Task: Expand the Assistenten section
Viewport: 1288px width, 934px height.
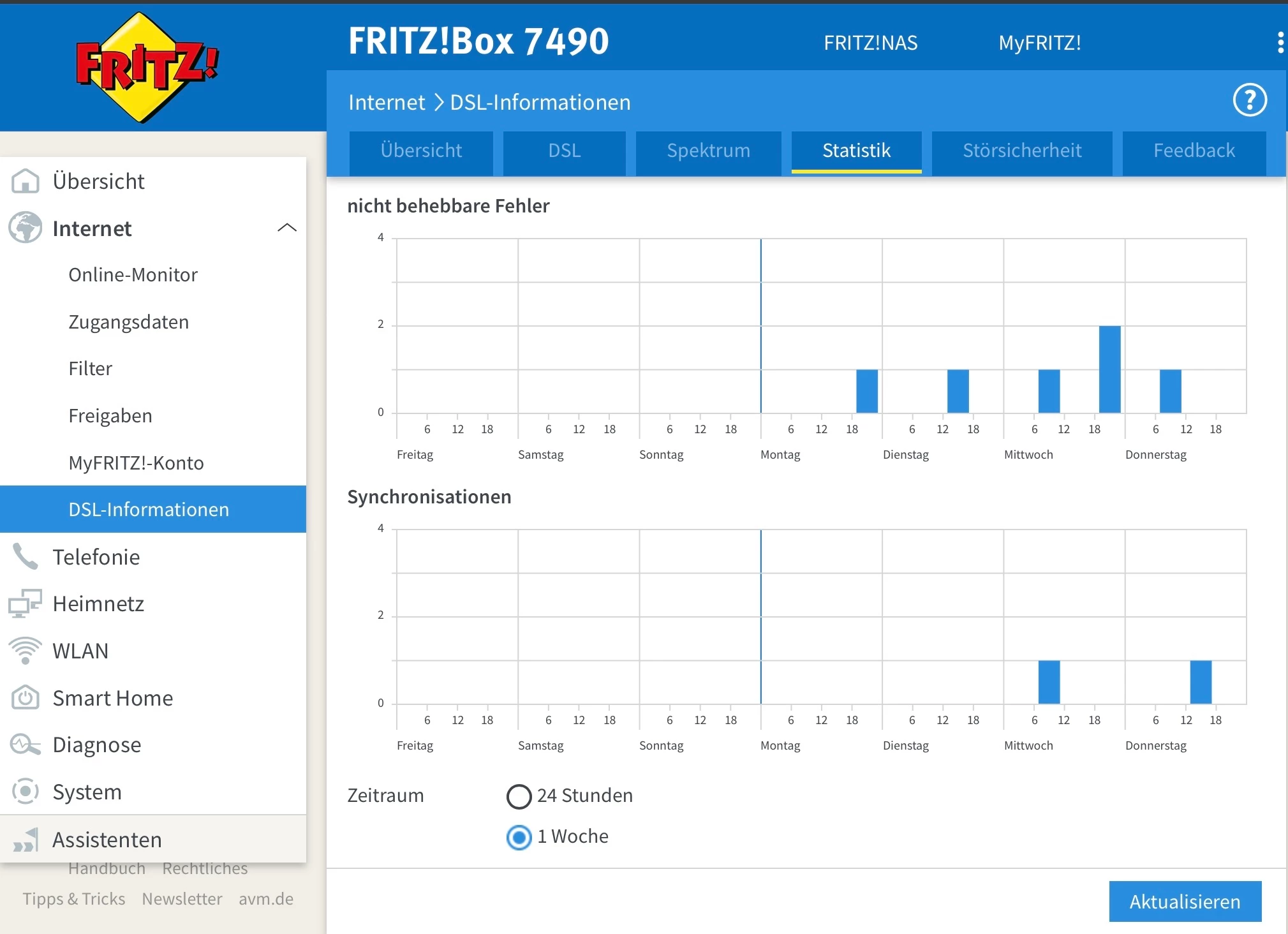Action: point(107,840)
